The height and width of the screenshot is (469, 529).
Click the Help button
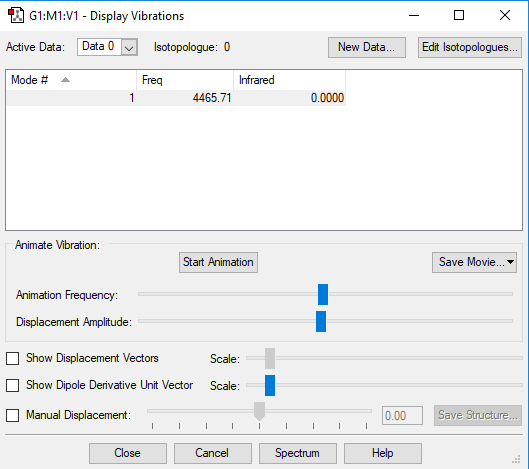point(383,453)
